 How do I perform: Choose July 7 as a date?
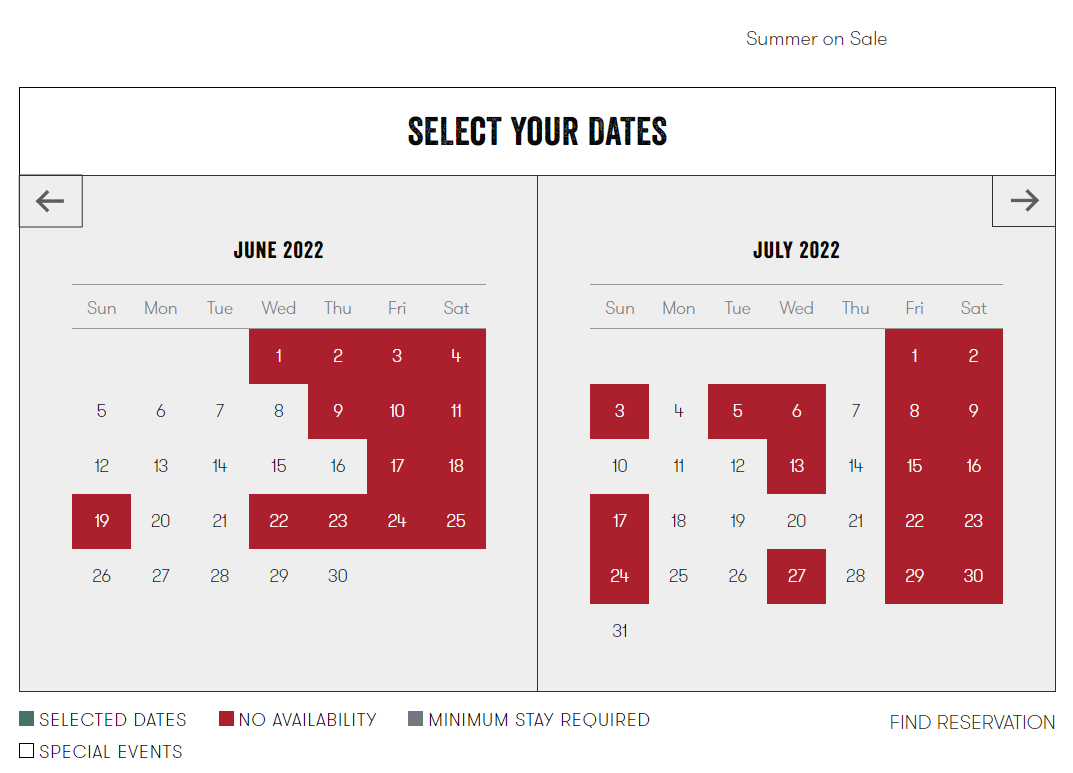[855, 411]
